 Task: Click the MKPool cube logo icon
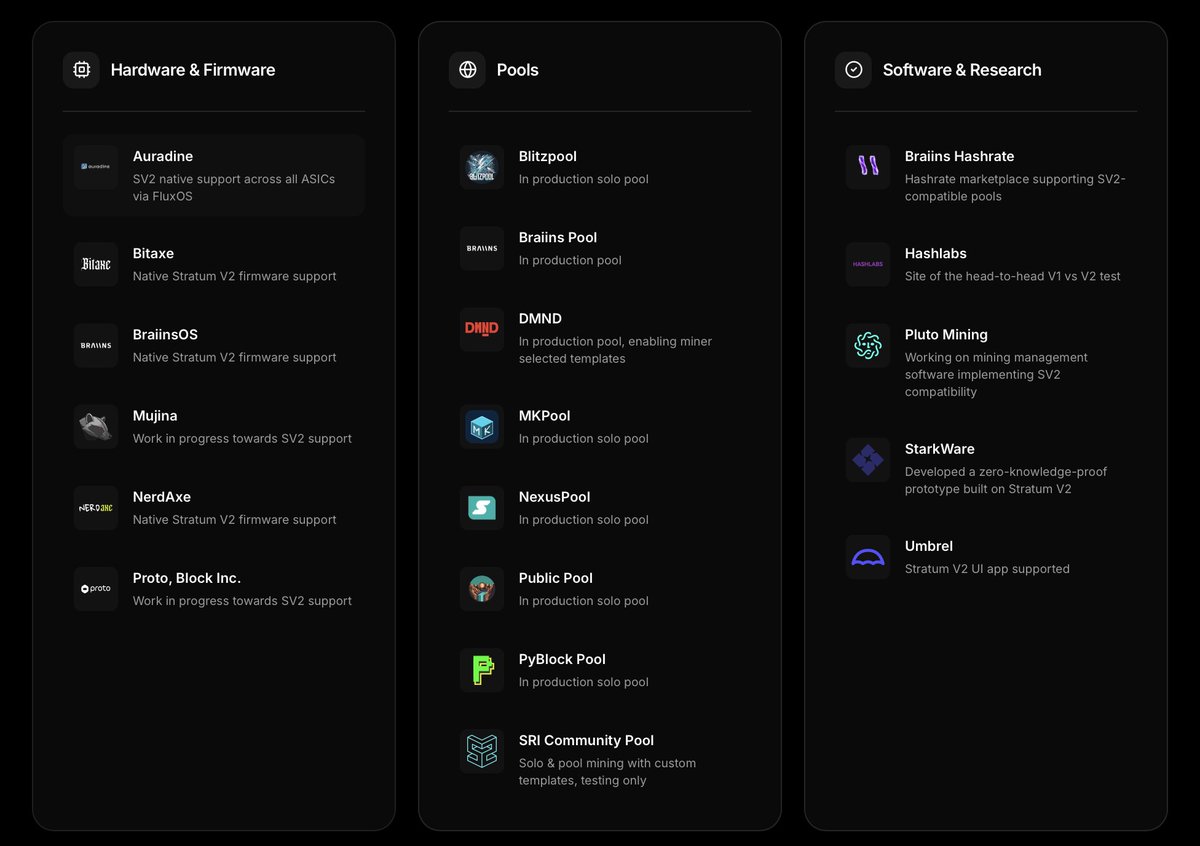click(x=482, y=426)
